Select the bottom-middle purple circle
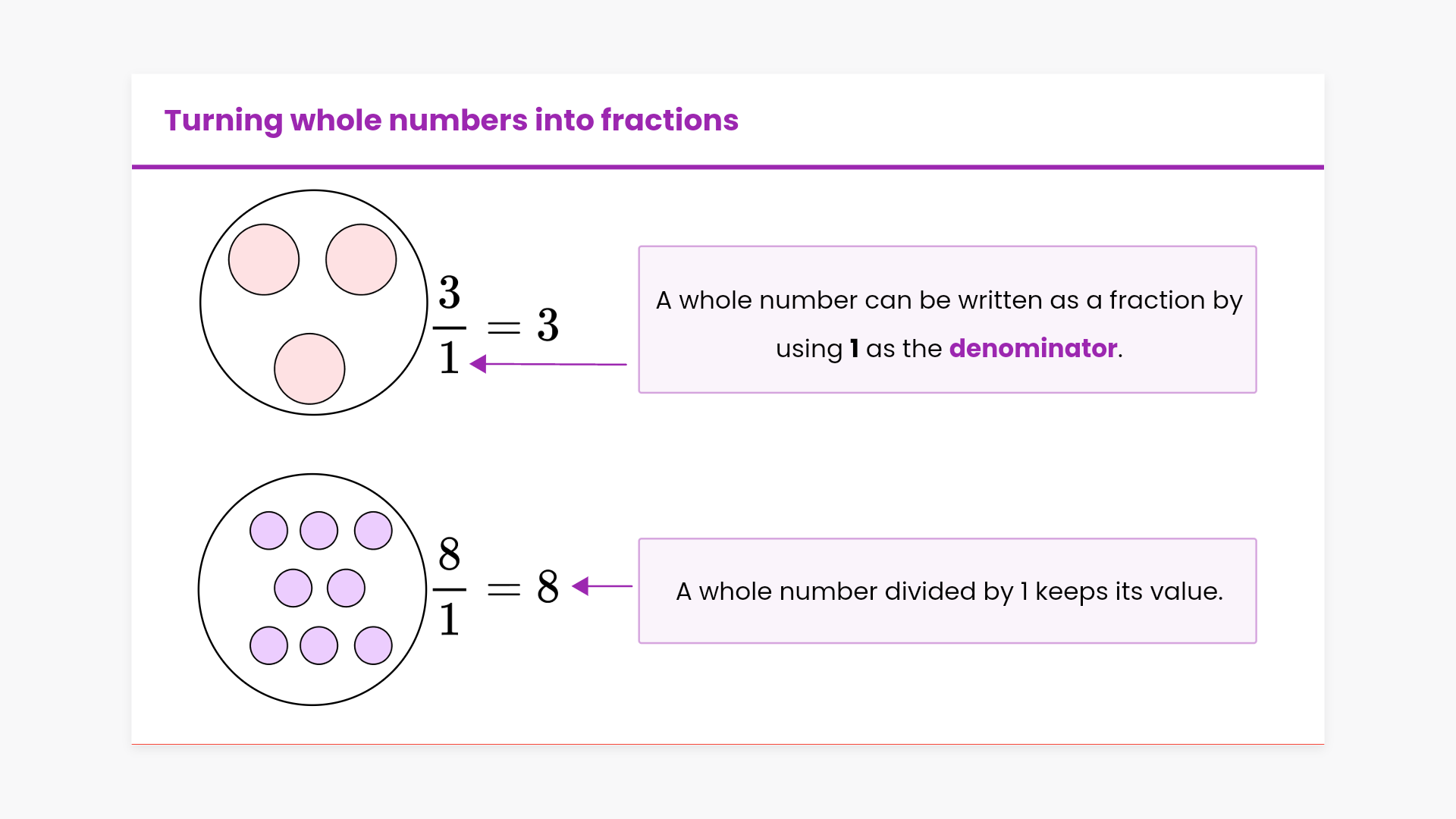Screen dimensions: 1456x819 click(x=318, y=645)
